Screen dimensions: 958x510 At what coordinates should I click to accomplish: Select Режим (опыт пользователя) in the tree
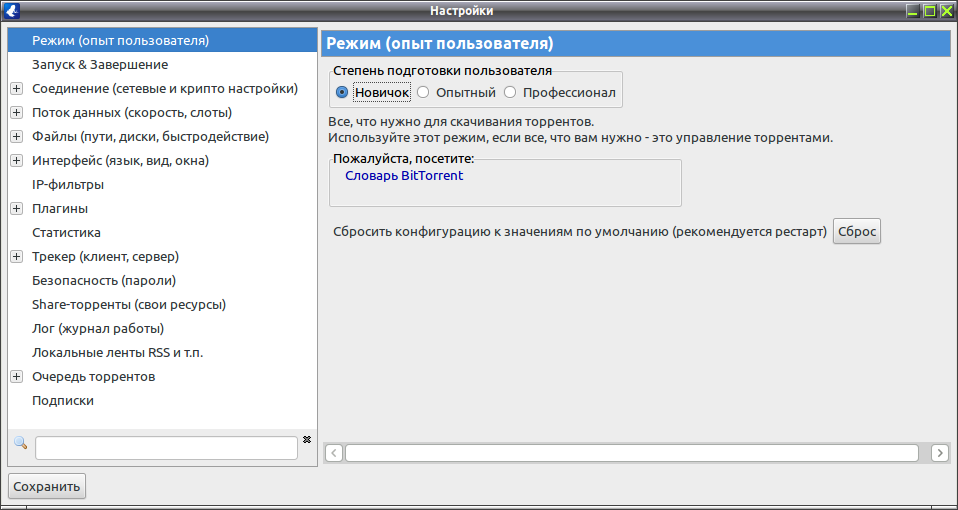point(163,41)
